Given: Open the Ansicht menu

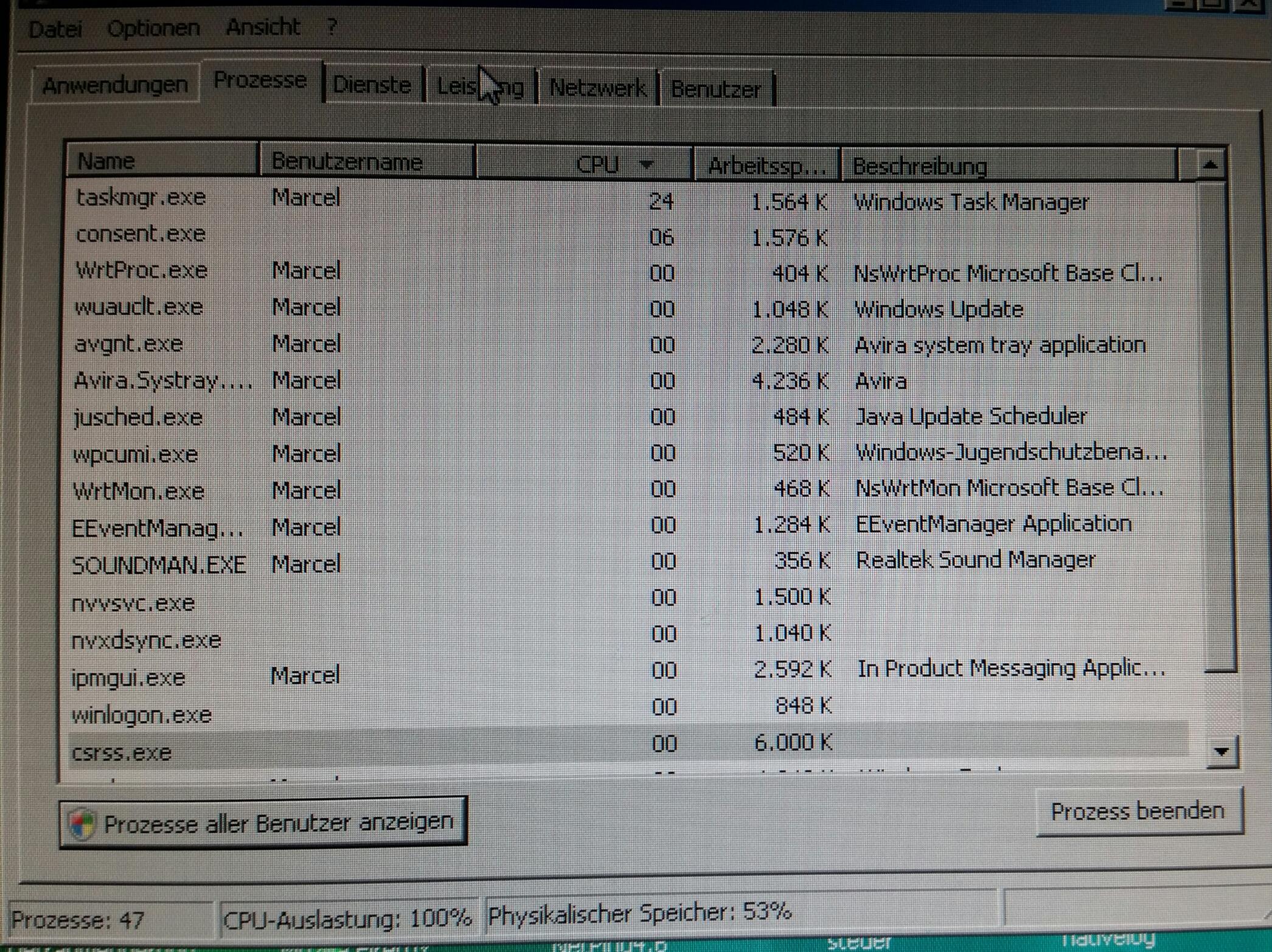Looking at the screenshot, I should tap(262, 27).
